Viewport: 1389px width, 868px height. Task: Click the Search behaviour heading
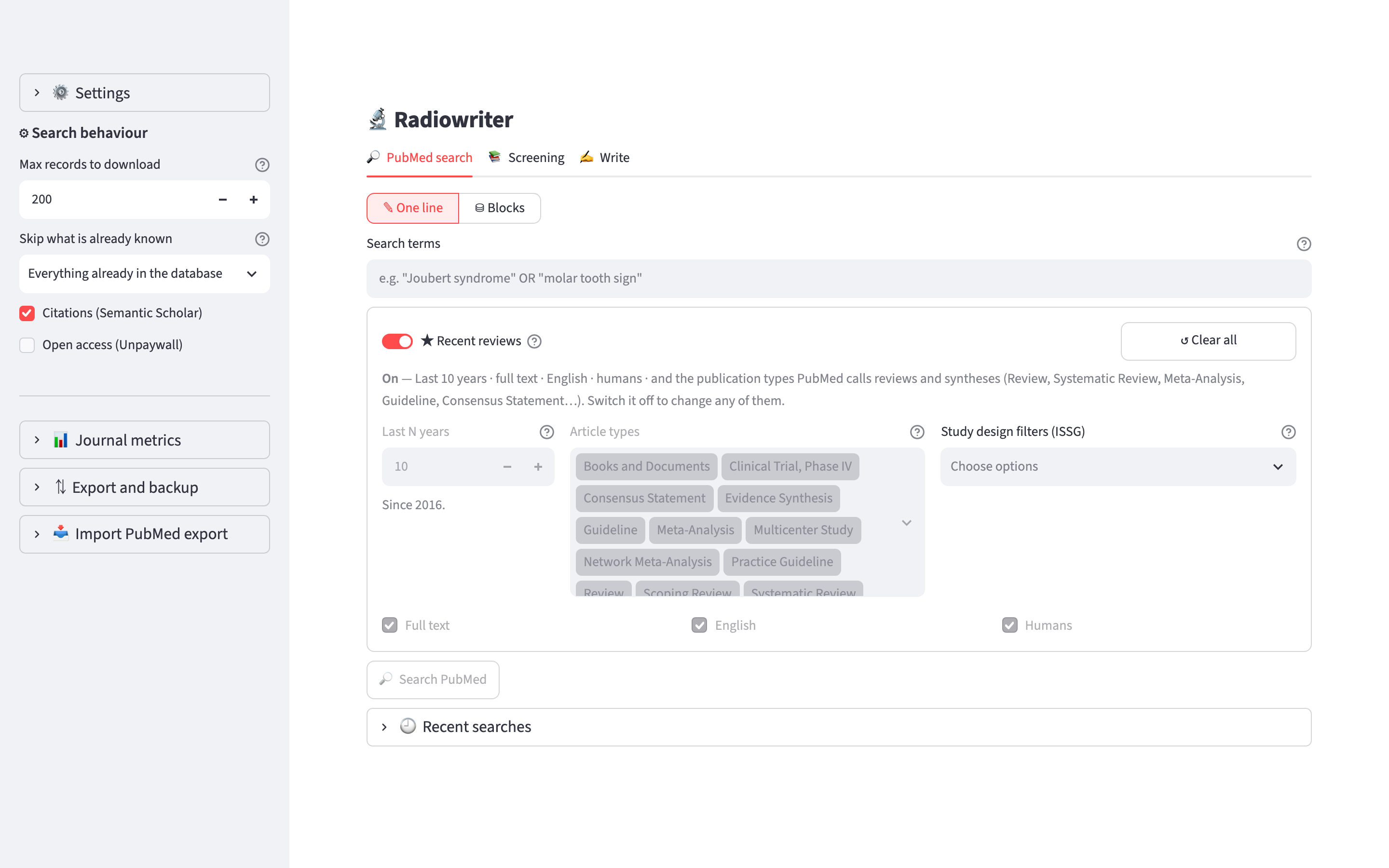(84, 133)
